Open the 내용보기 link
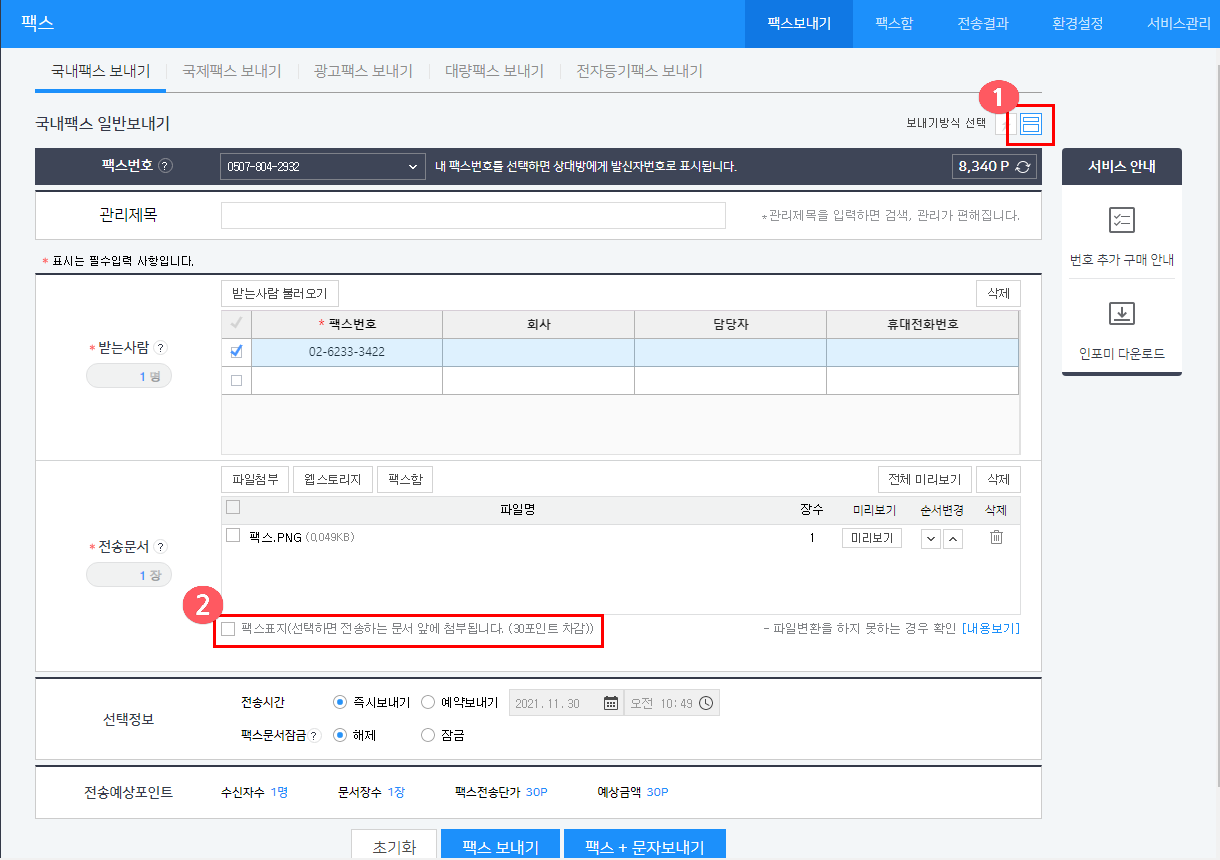Viewport: 1220px width, 860px height. tap(990, 629)
